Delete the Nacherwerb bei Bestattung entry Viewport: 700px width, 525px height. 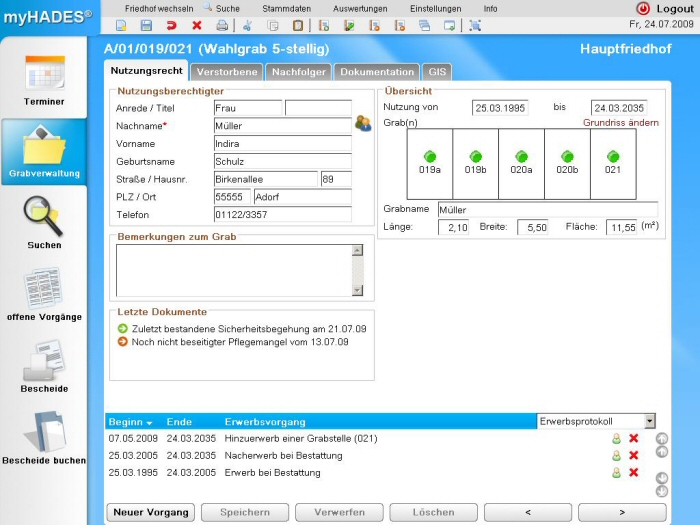[x=633, y=455]
